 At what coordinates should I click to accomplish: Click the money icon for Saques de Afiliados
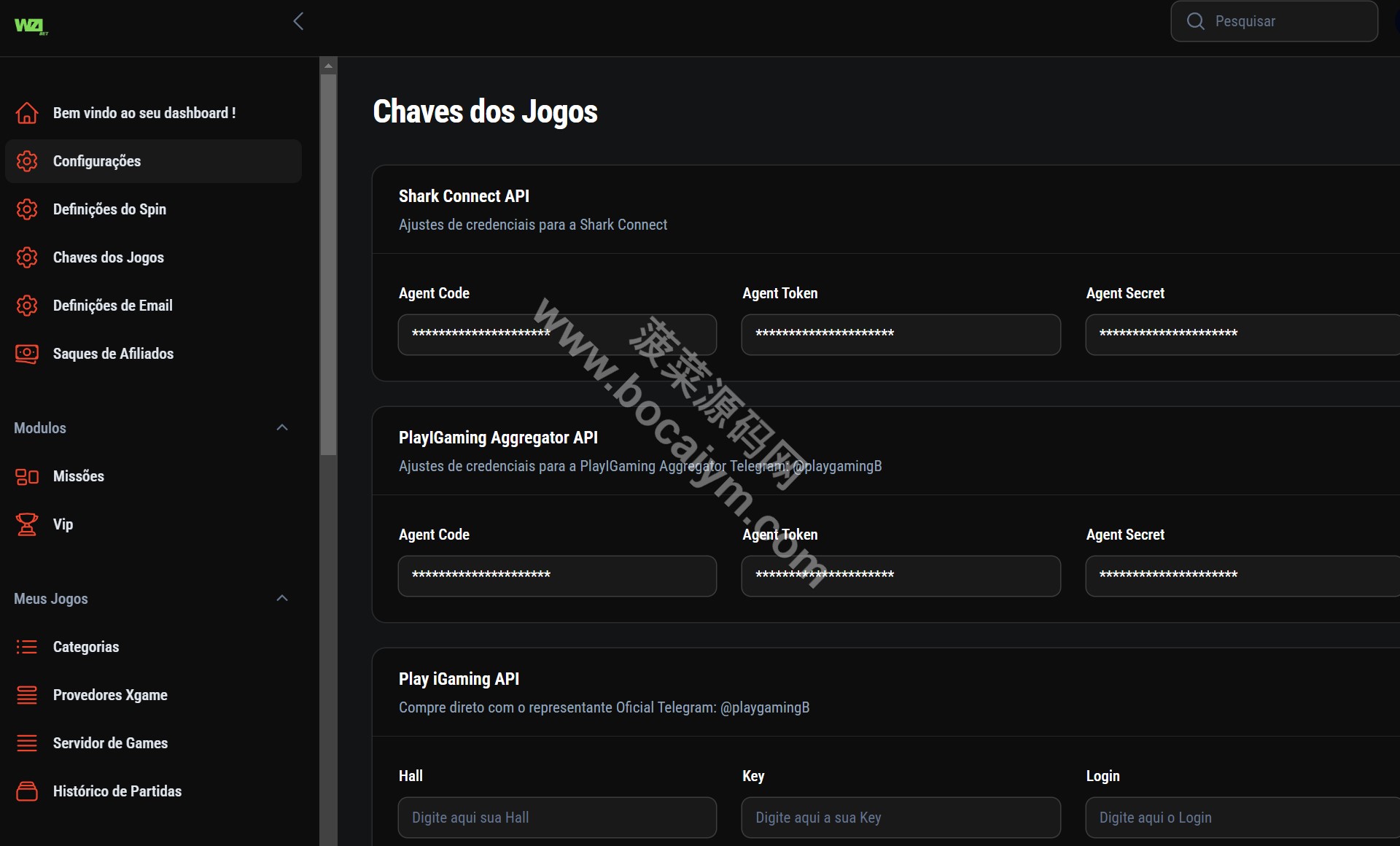point(27,354)
